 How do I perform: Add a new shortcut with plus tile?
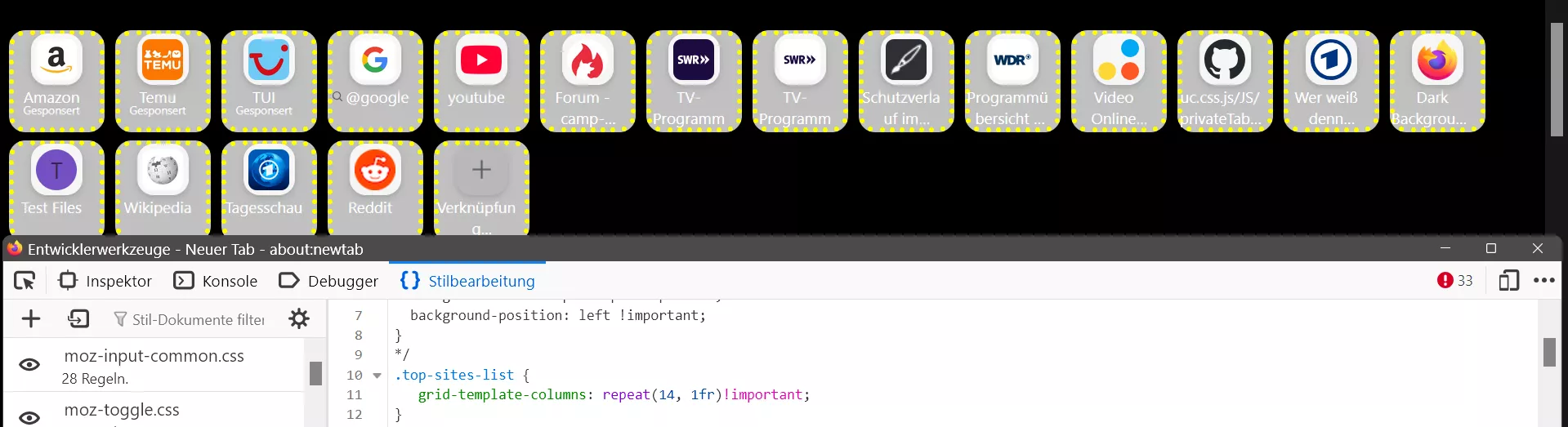click(481, 188)
